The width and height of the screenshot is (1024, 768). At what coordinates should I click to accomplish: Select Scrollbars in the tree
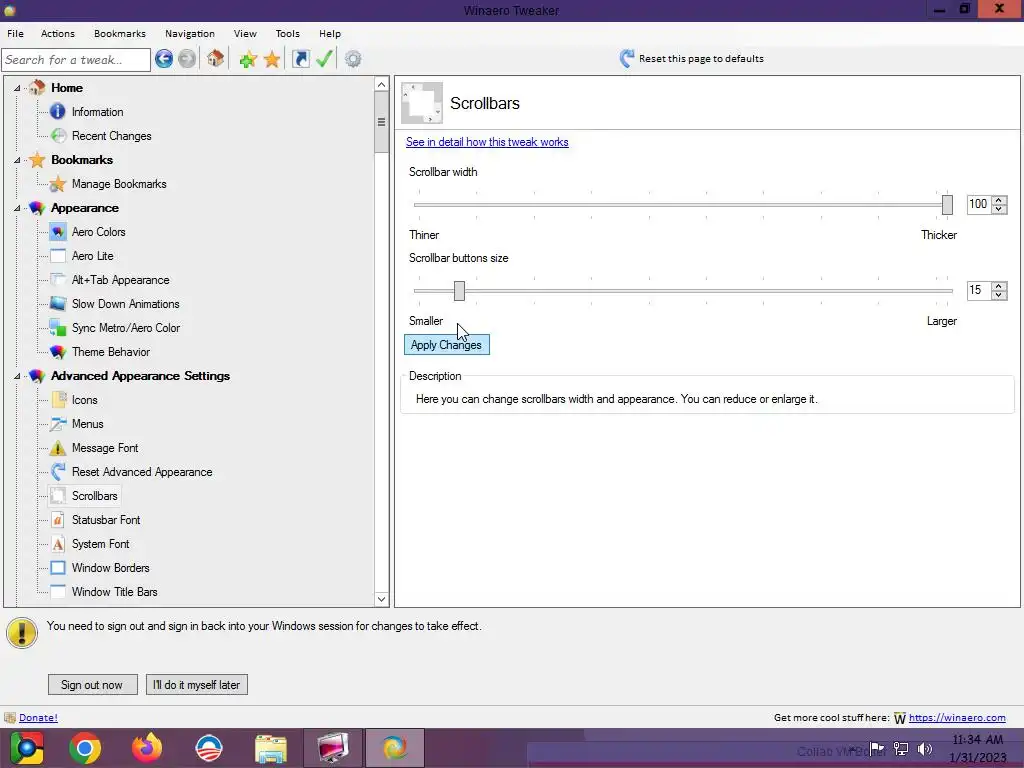pyautogui.click(x=95, y=496)
